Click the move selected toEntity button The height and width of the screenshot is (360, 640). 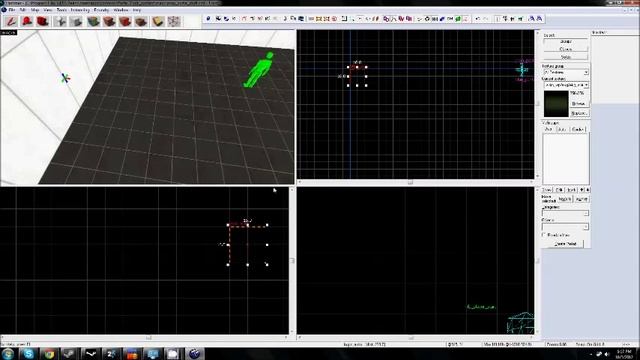click(581, 199)
